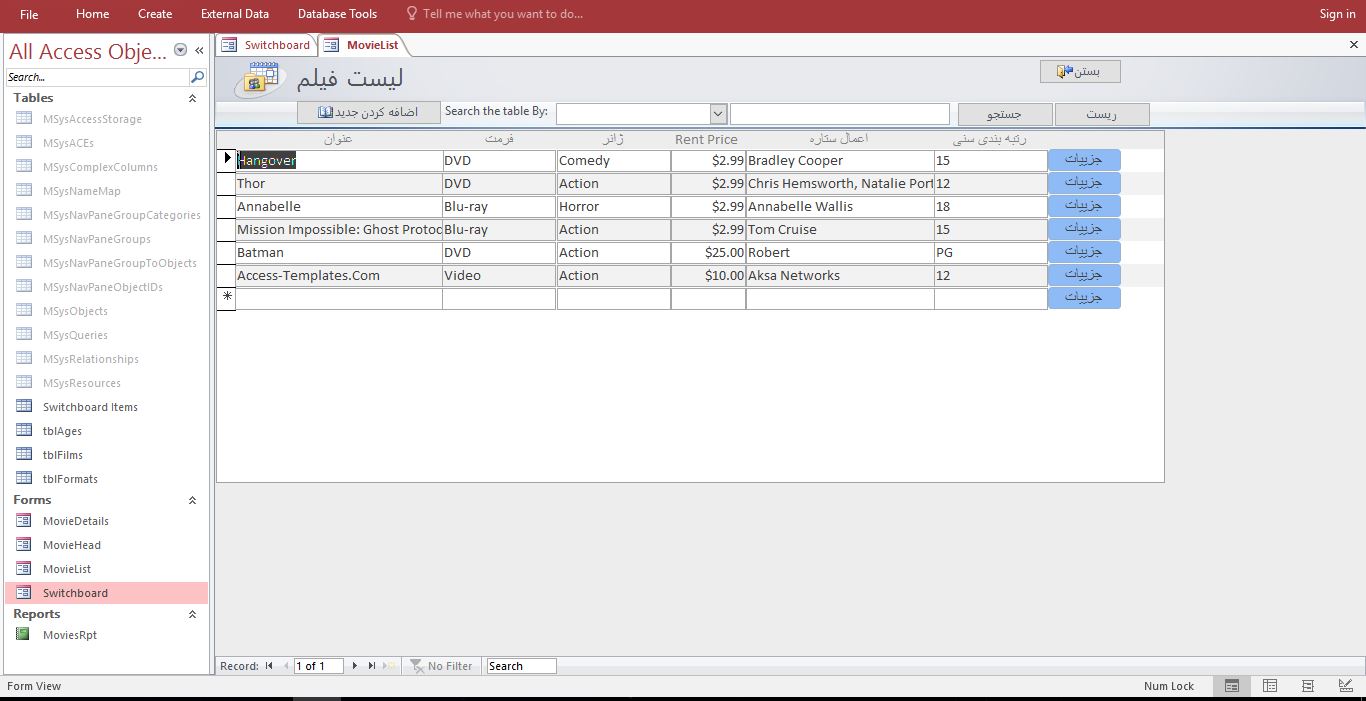The width and height of the screenshot is (1366, 701).
Task: Open the External Data ribbon tab
Action: tap(234, 14)
